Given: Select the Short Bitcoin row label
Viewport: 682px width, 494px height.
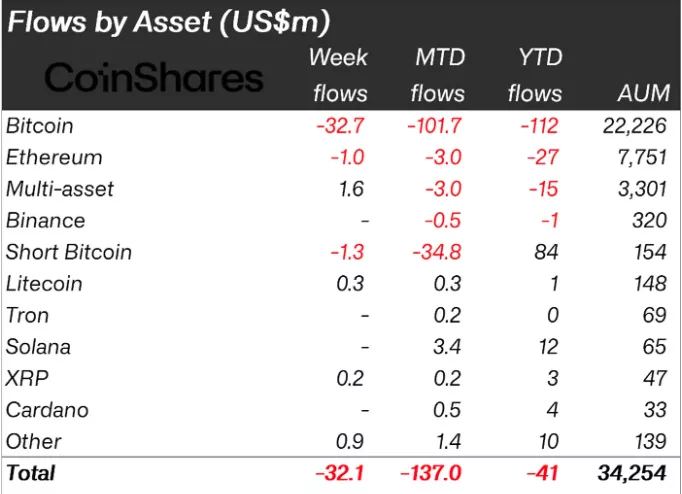Looking at the screenshot, I should [68, 252].
